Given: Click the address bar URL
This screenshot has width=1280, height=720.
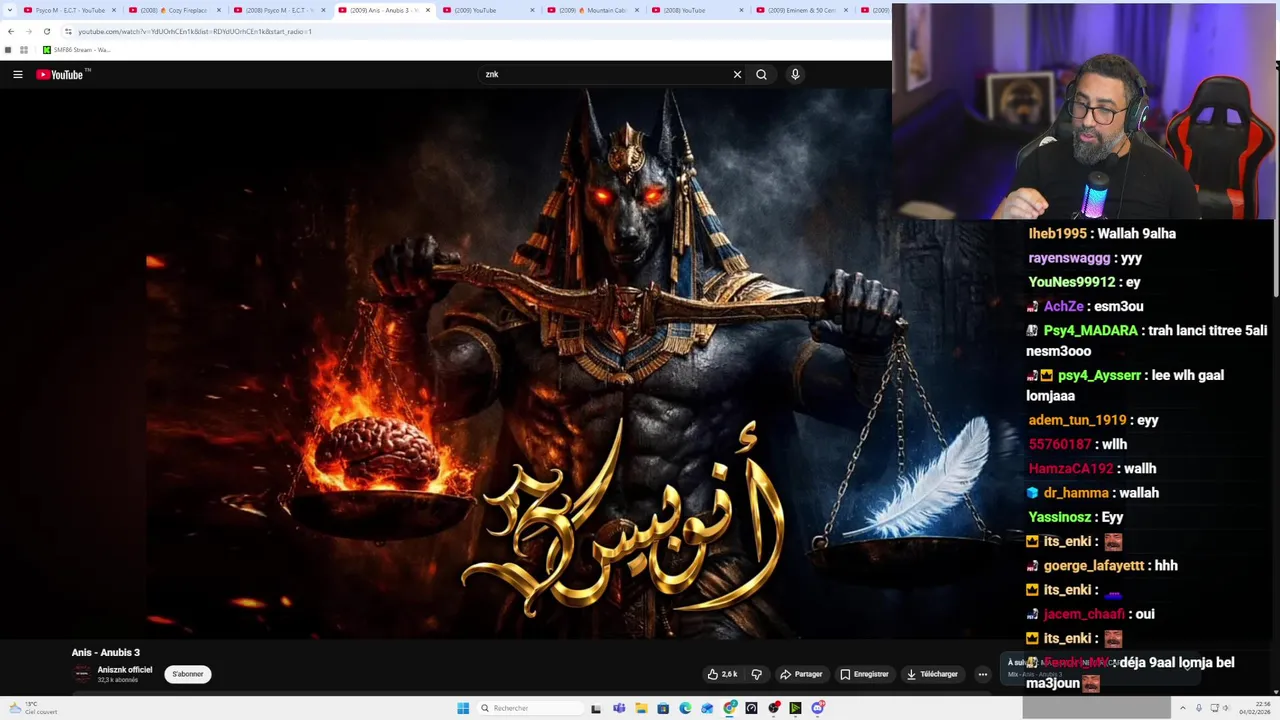Looking at the screenshot, I should click(x=195, y=31).
